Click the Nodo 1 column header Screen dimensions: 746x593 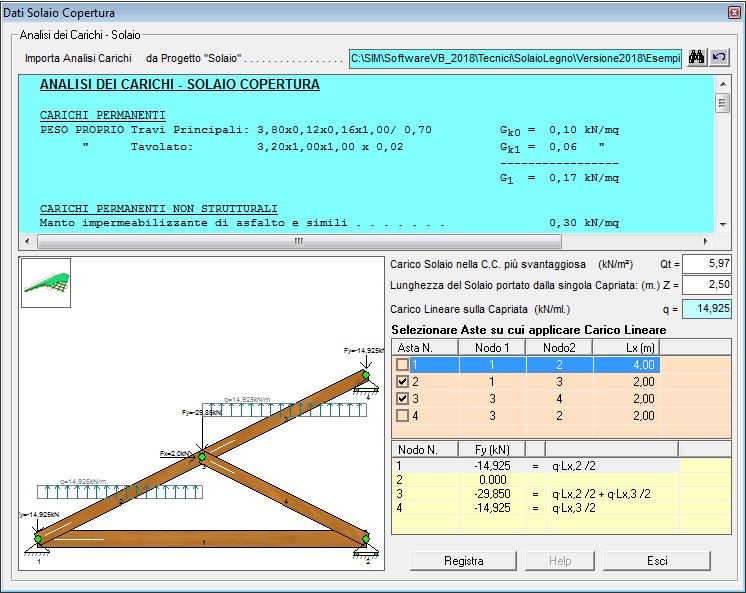coord(492,347)
